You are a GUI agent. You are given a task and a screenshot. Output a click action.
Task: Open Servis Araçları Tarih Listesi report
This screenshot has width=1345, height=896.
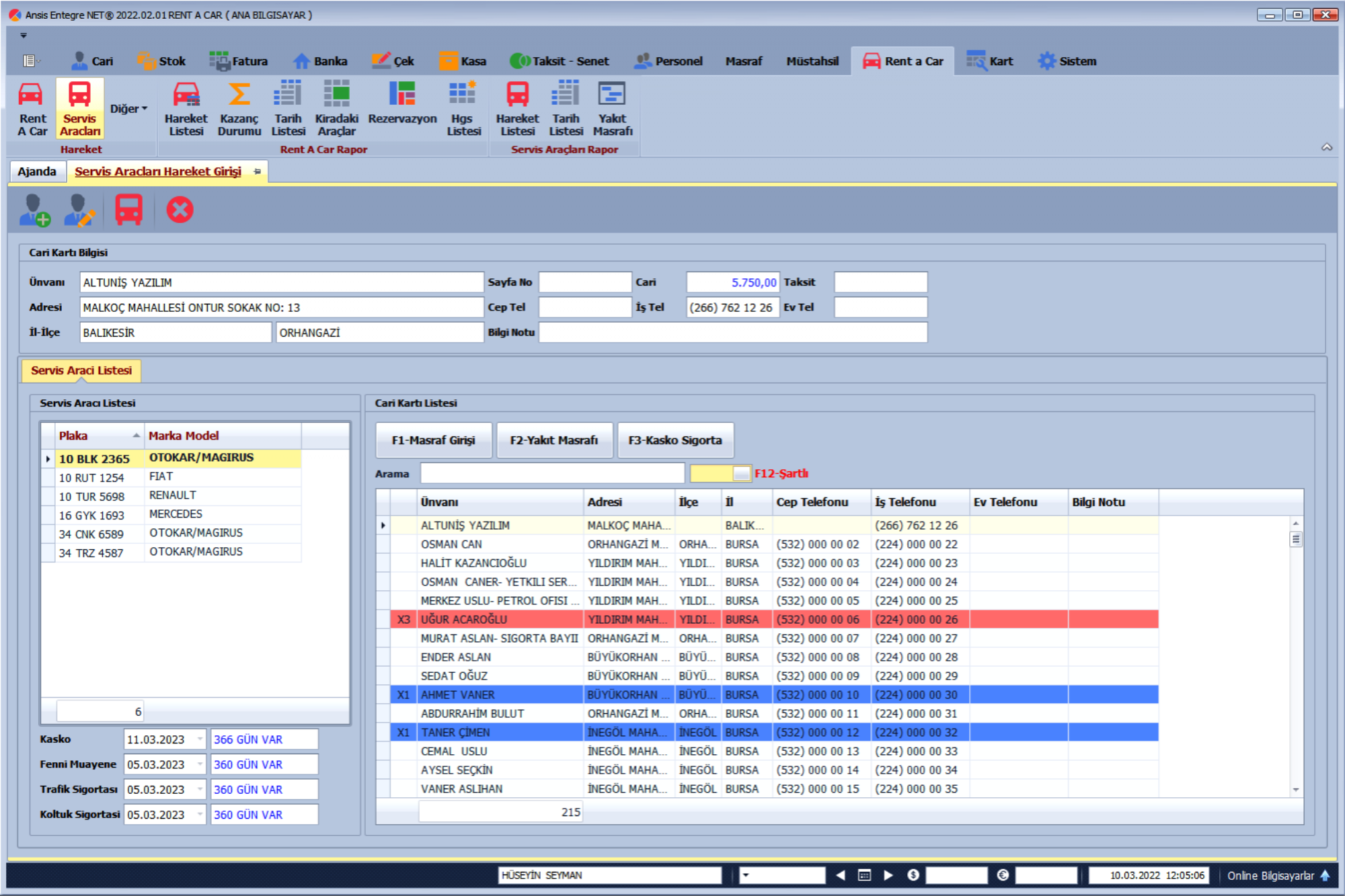[x=566, y=108]
